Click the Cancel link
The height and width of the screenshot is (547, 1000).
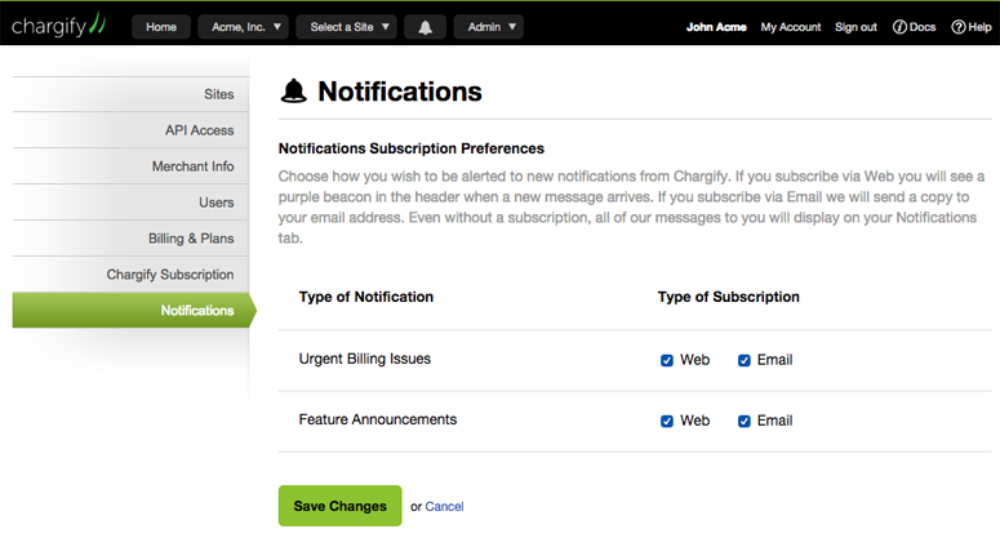[x=444, y=506]
